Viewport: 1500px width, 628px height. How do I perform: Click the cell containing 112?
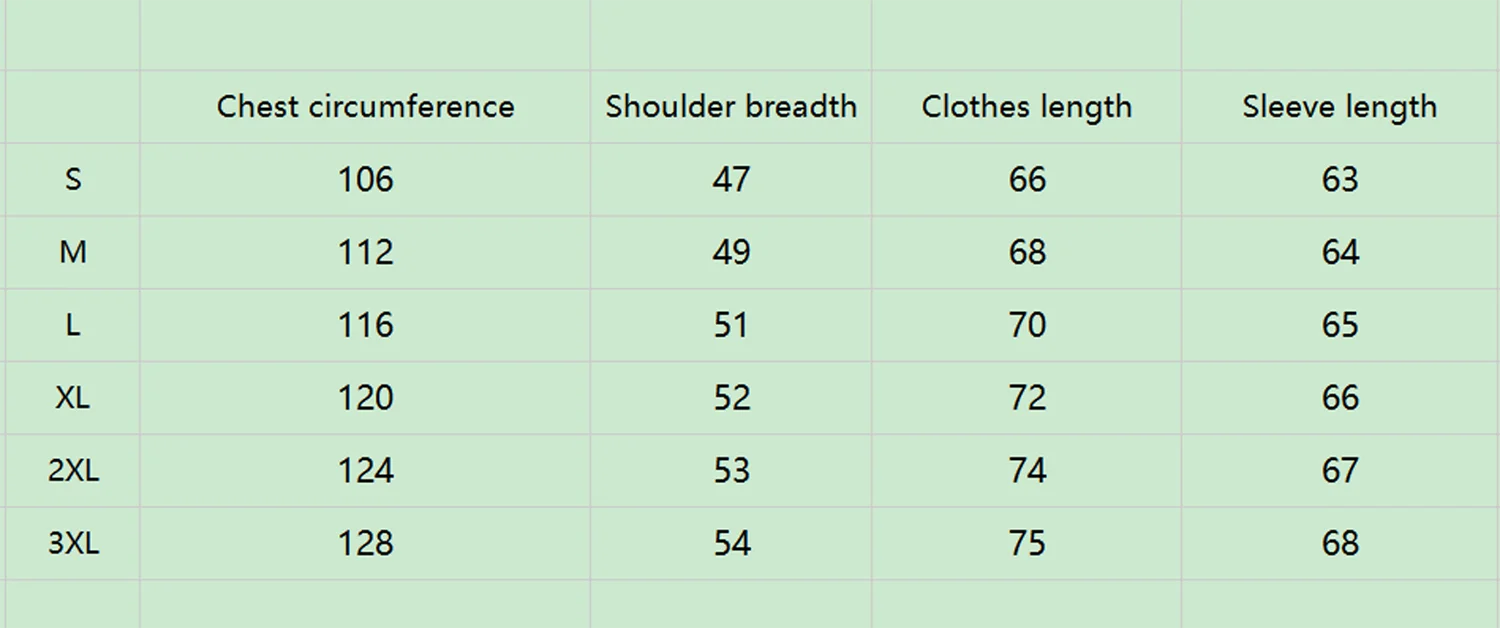[365, 252]
